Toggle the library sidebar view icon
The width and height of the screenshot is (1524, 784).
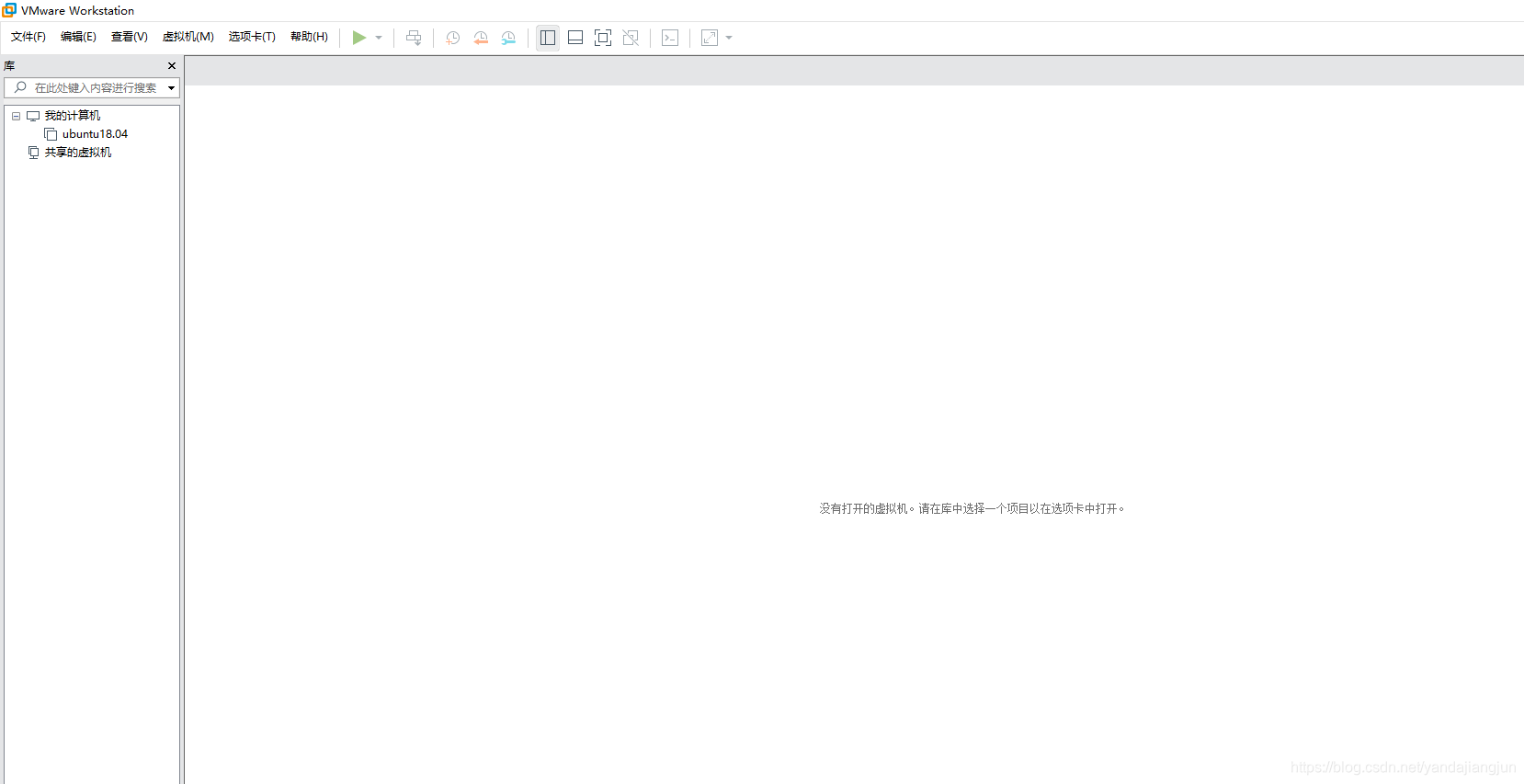(x=548, y=38)
